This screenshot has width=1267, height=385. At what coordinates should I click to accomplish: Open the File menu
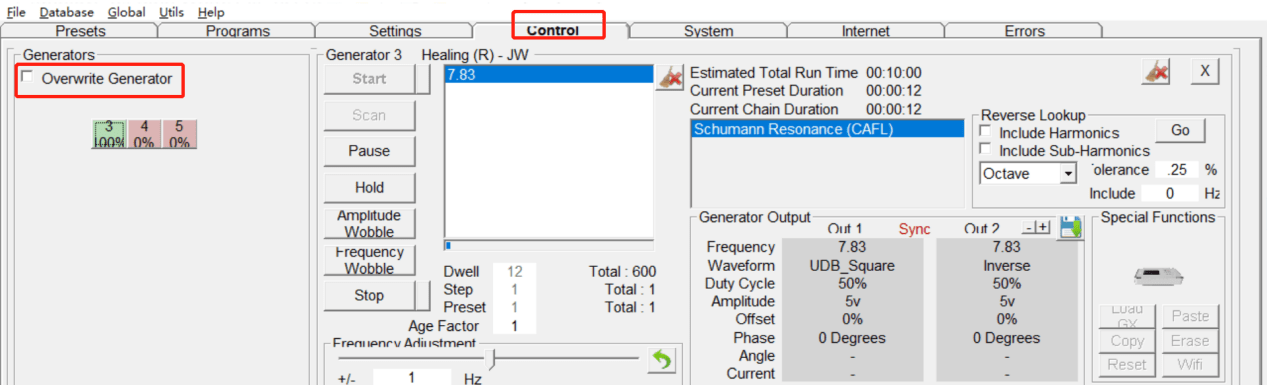pos(16,12)
